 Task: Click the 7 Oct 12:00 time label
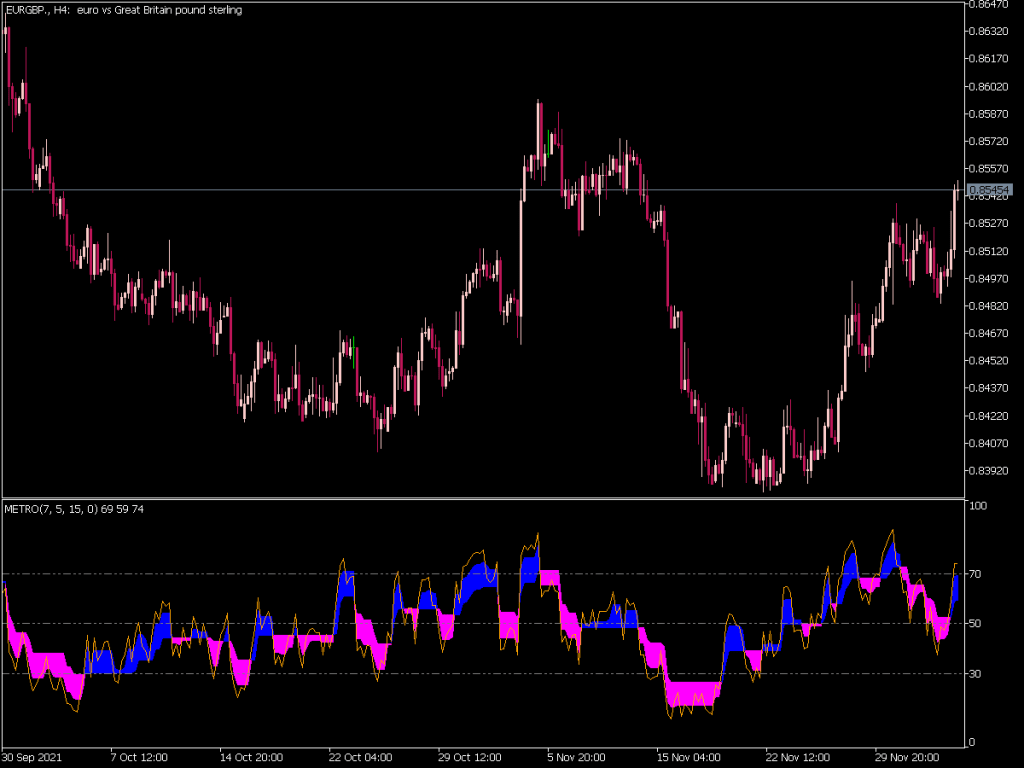140,757
